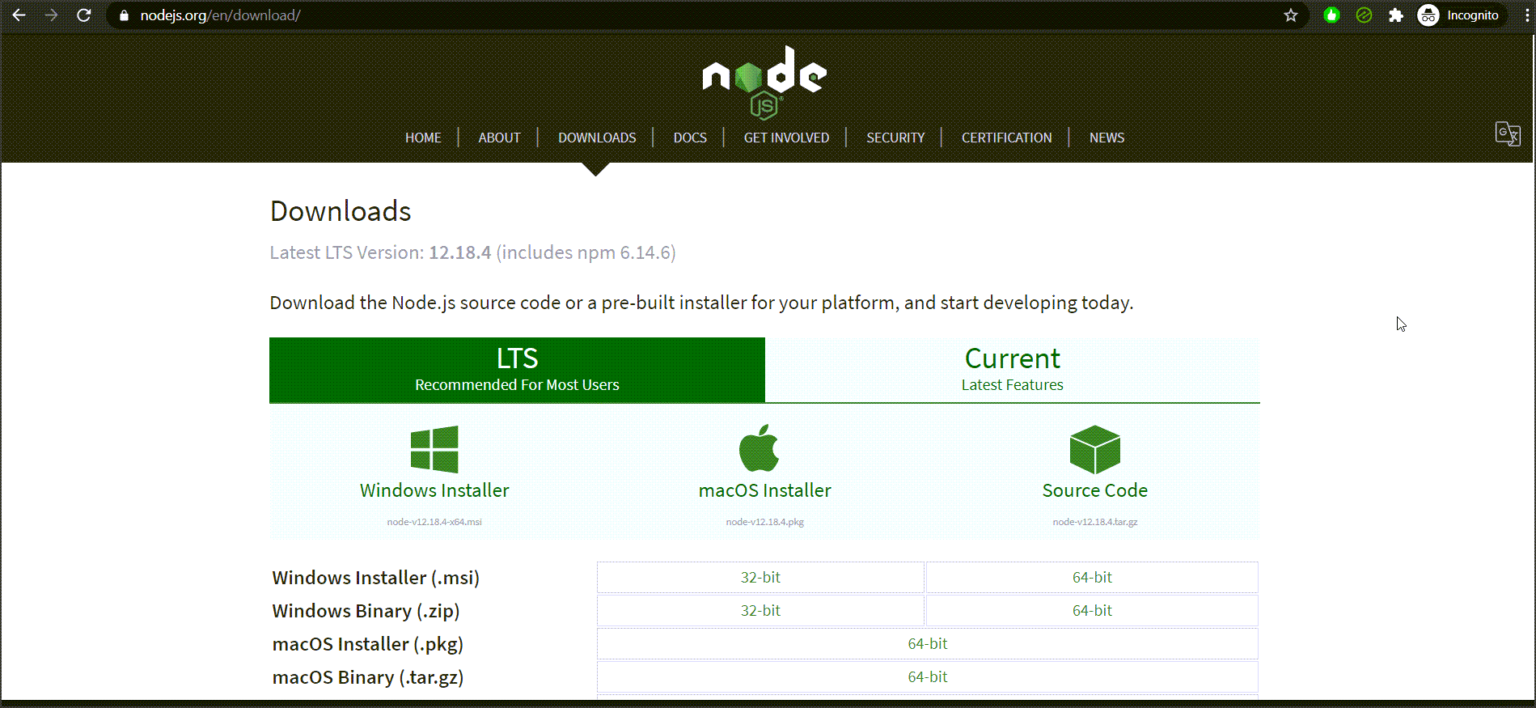Viewport: 1536px width, 708px height.
Task: Click the translate language icon
Action: pos(1508,134)
